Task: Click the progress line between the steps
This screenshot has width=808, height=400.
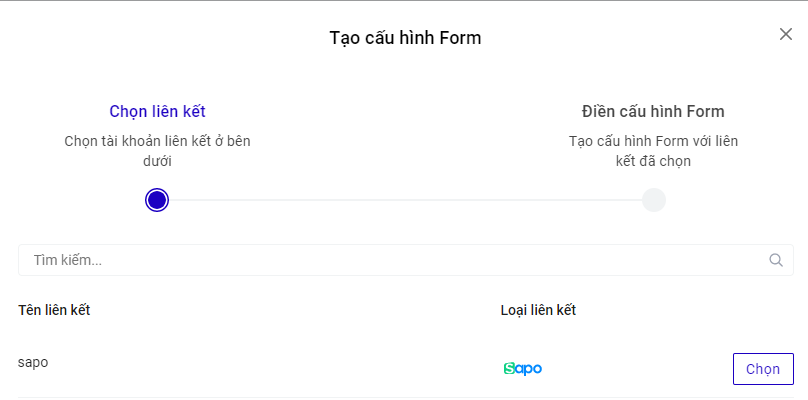Action: (x=405, y=200)
